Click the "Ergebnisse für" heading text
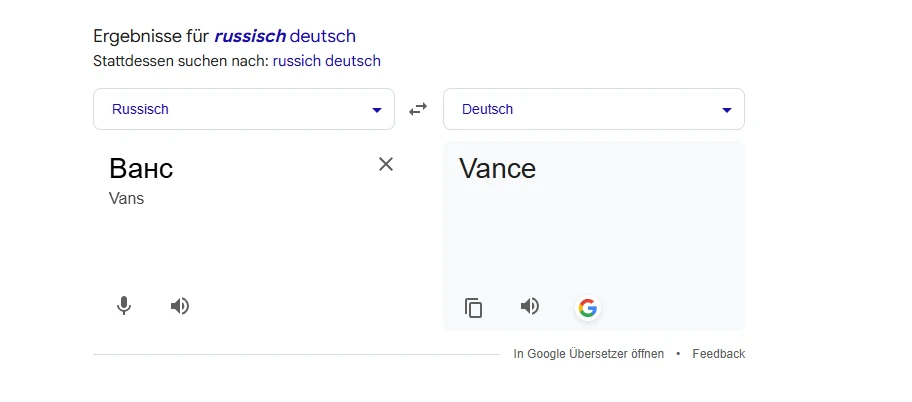Viewport: 912px width, 402px height. tap(151, 37)
